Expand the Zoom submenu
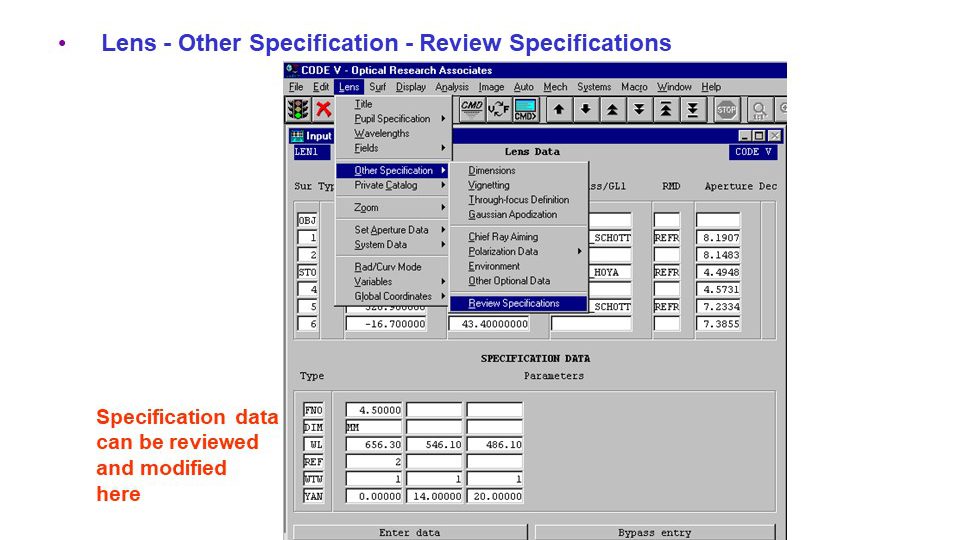 [392, 208]
